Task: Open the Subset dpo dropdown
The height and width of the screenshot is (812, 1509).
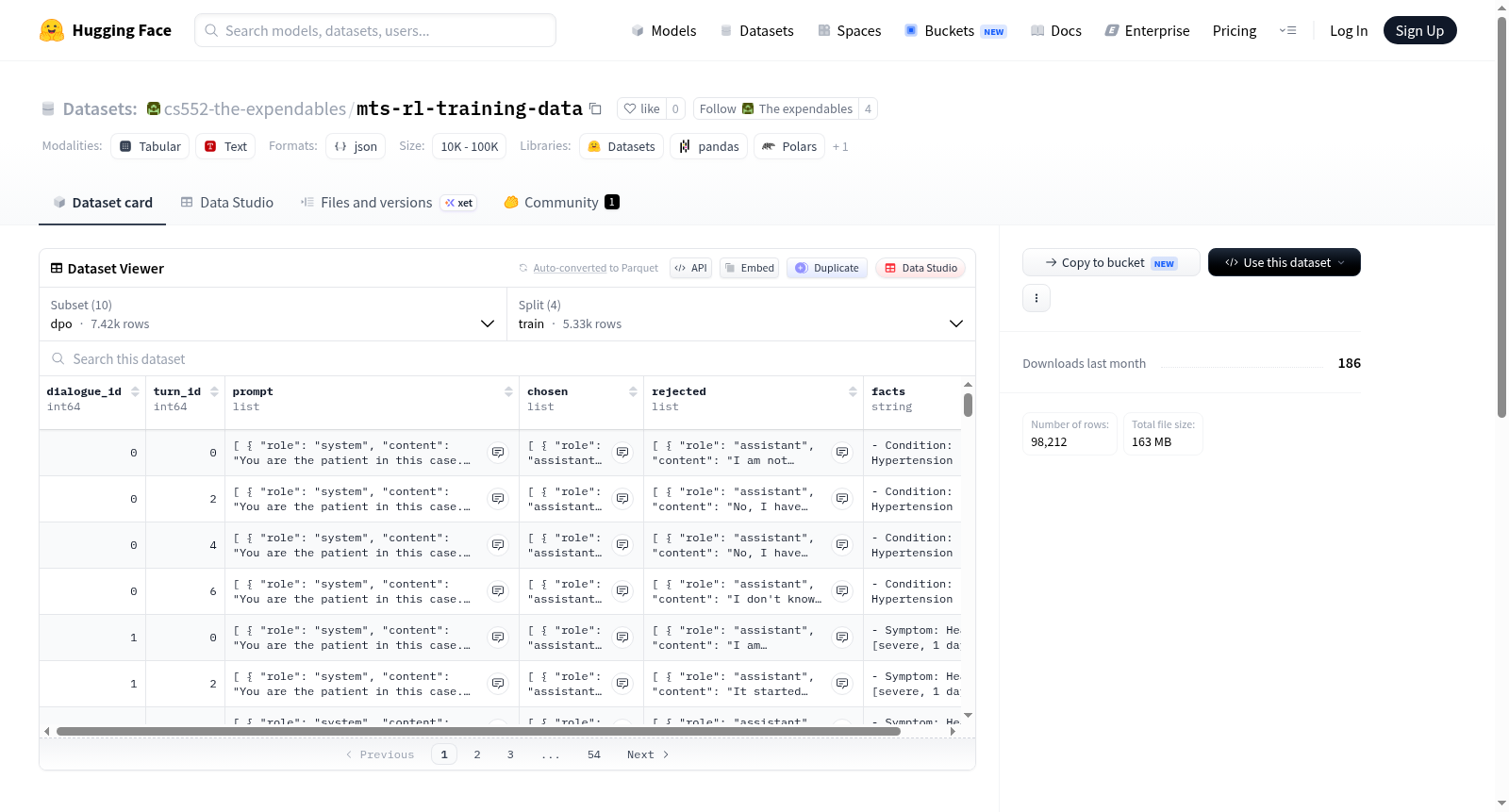Action: pyautogui.click(x=273, y=314)
